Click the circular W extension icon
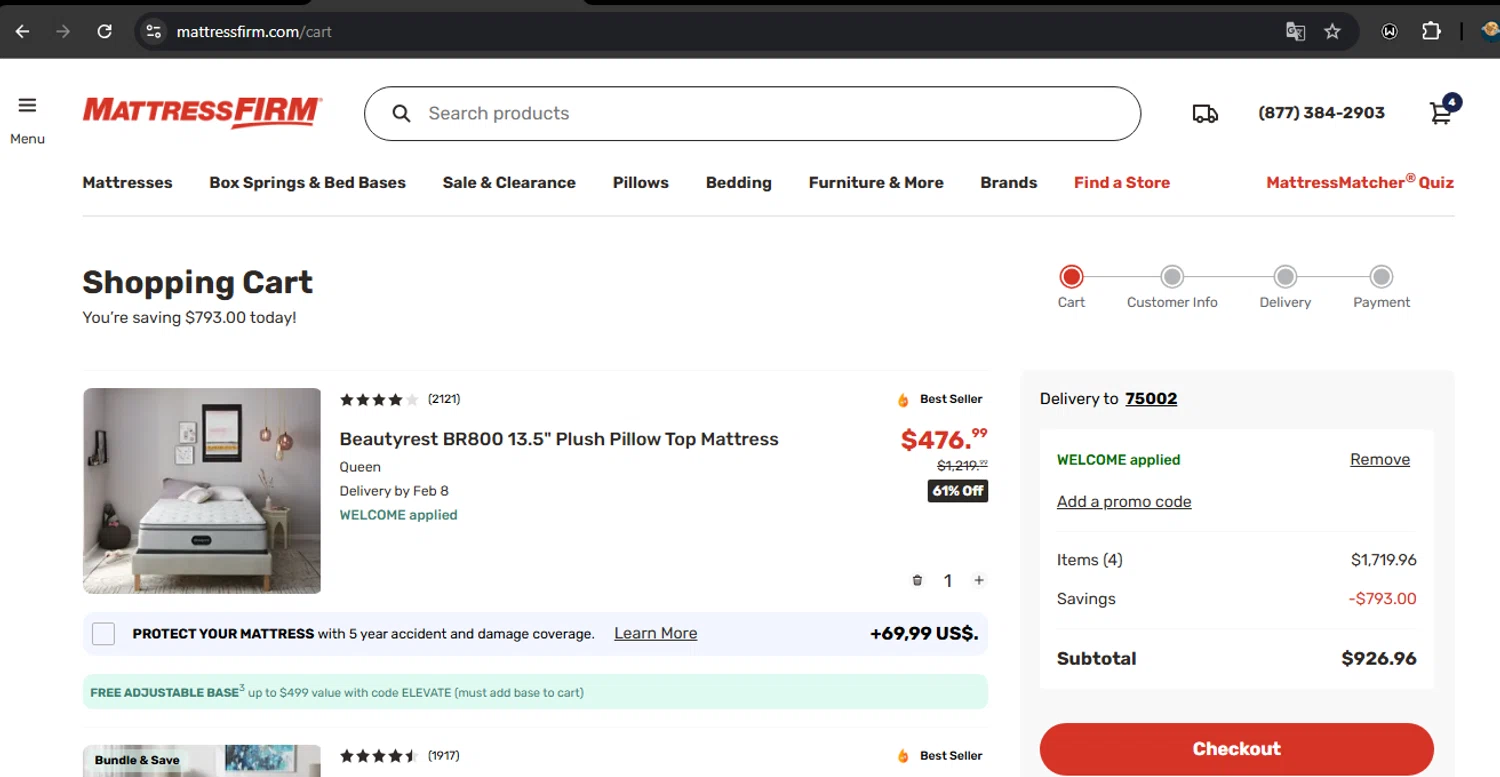 click(x=1389, y=31)
